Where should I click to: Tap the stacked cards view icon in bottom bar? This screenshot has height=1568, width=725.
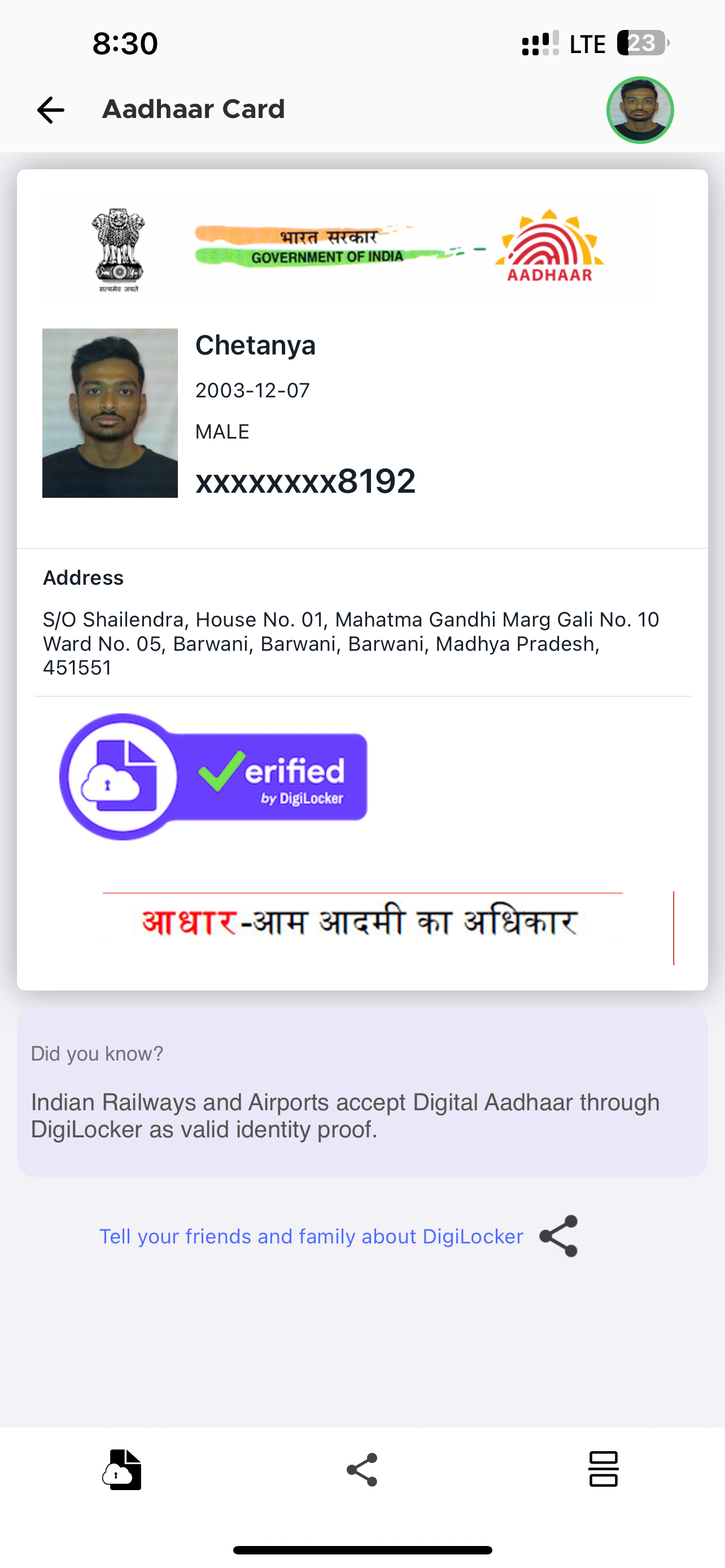(x=603, y=1469)
